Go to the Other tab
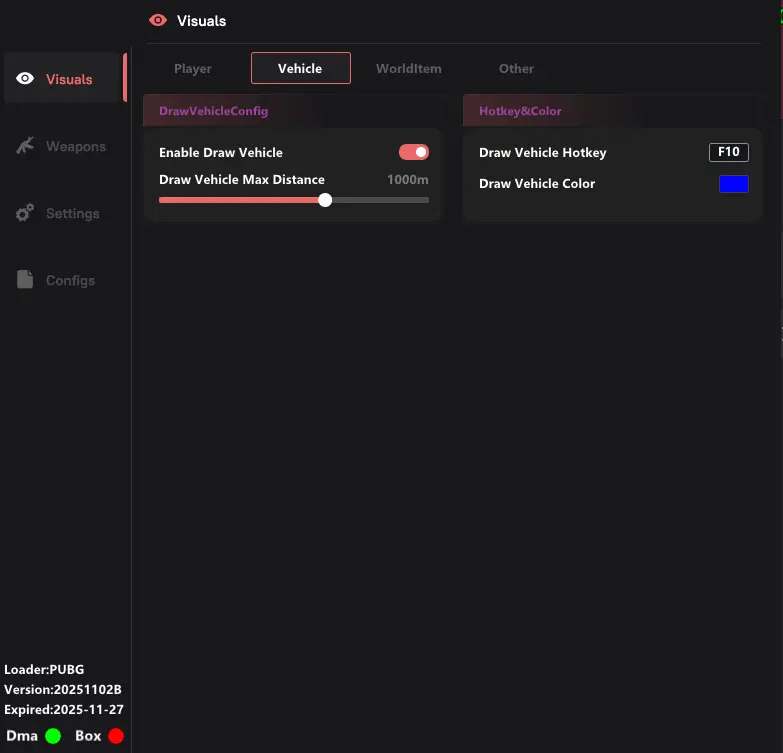 (516, 68)
